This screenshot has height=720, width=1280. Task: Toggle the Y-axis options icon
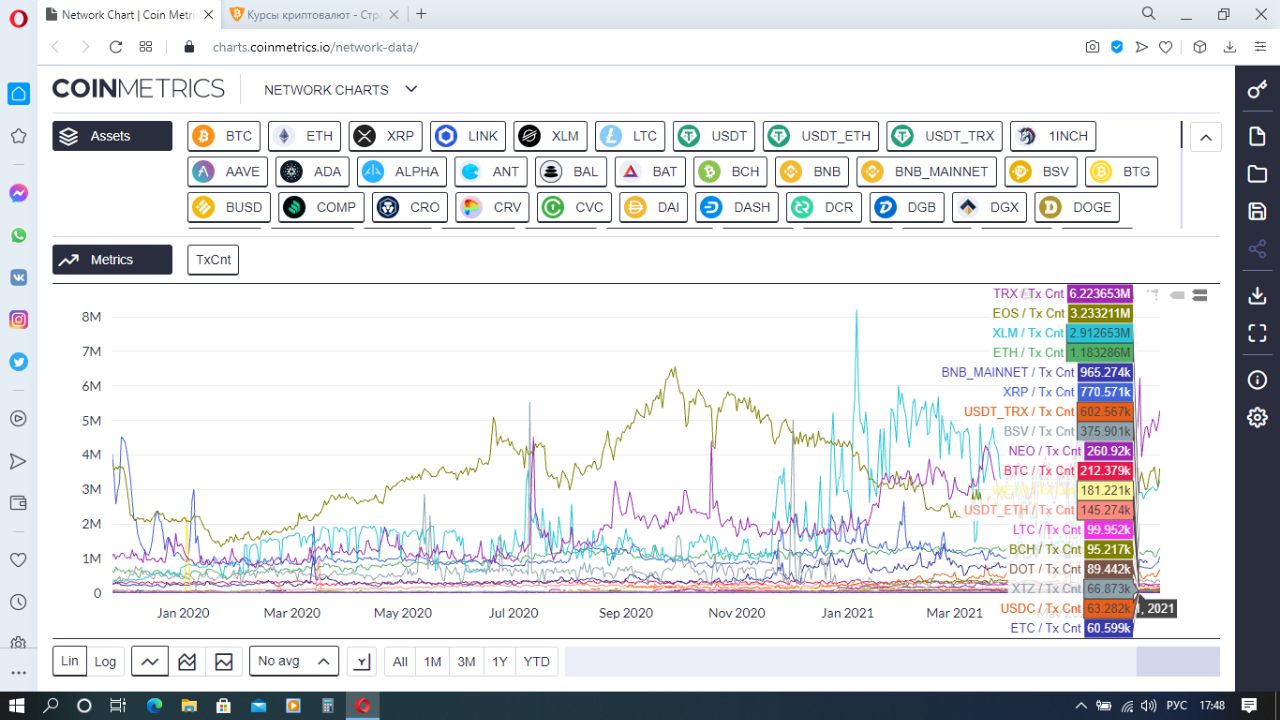click(362, 661)
